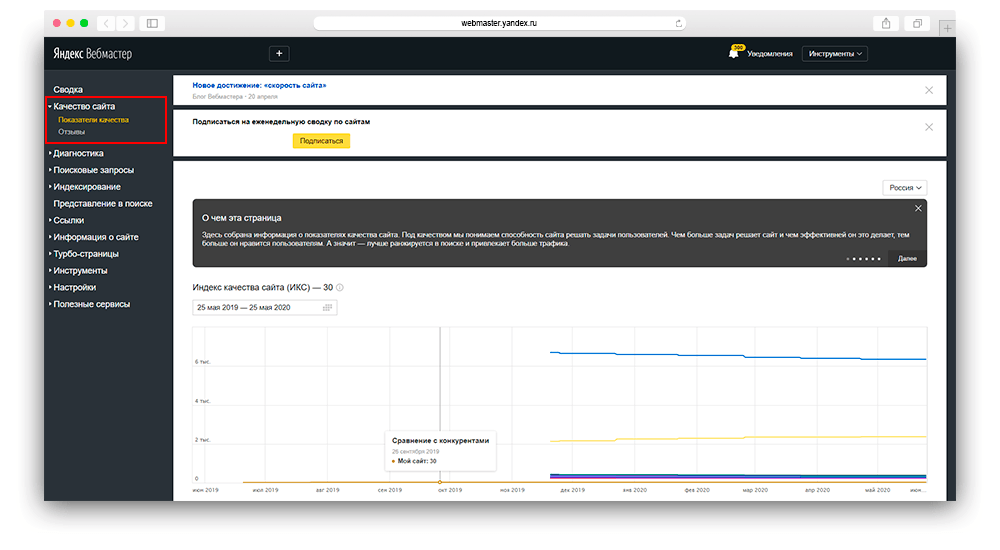Image resolution: width=1000 pixels, height=550 pixels.
Task: Click the yellow competitor line on chart
Action: pos(740,438)
